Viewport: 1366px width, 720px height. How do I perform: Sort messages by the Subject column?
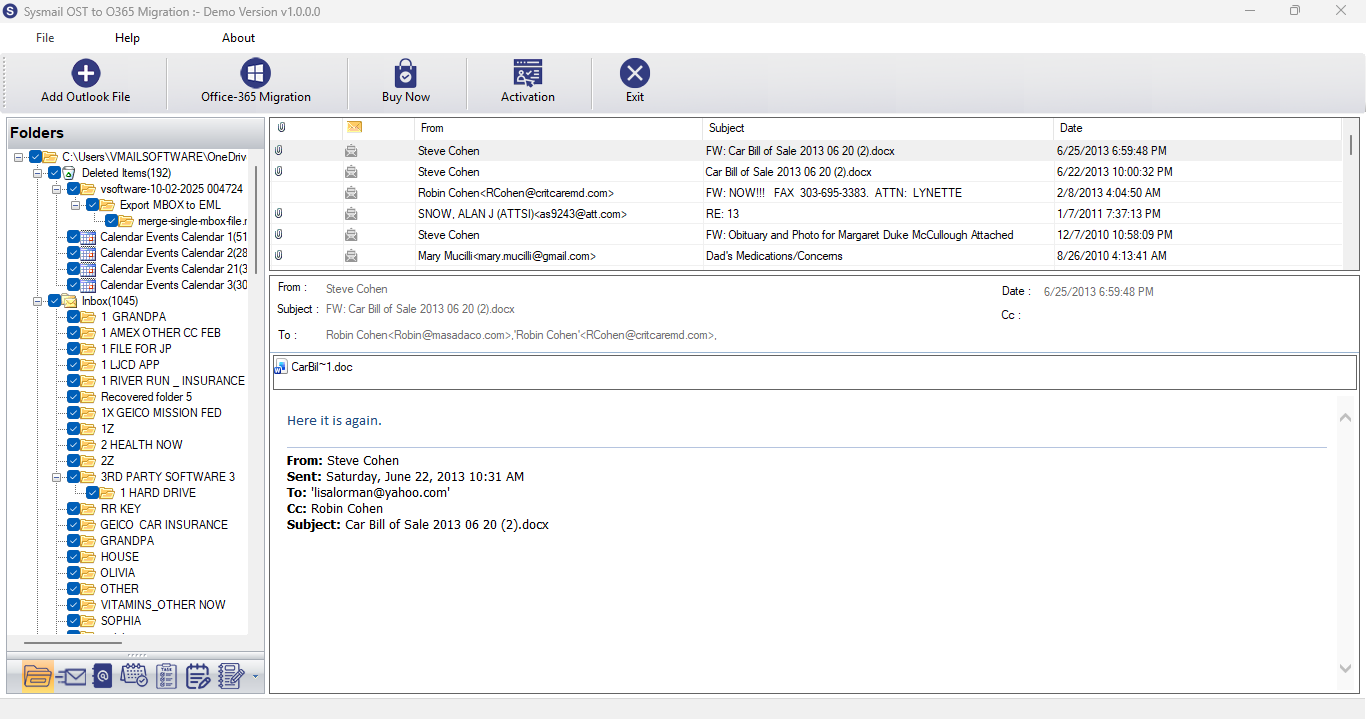(x=878, y=128)
